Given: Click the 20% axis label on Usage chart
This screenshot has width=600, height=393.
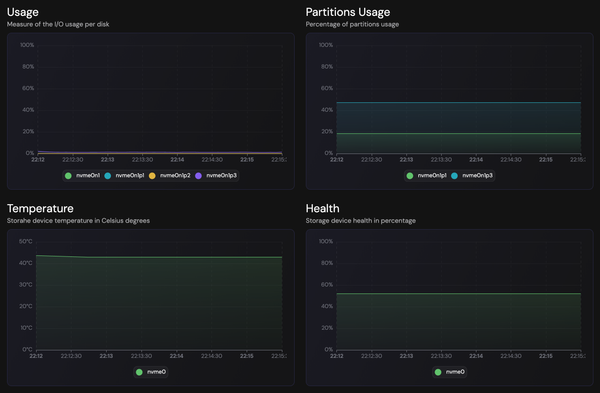Looking at the screenshot, I should 28,132.
